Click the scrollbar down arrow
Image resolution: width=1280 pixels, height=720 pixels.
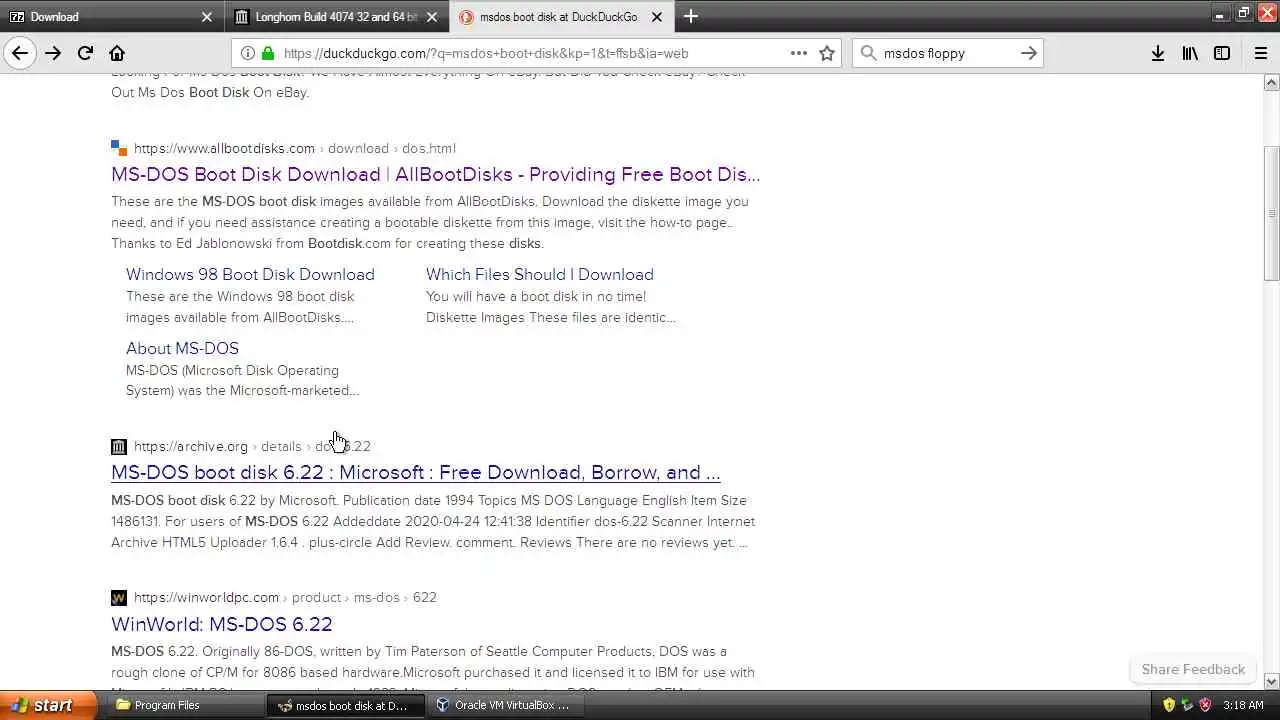click(1272, 681)
